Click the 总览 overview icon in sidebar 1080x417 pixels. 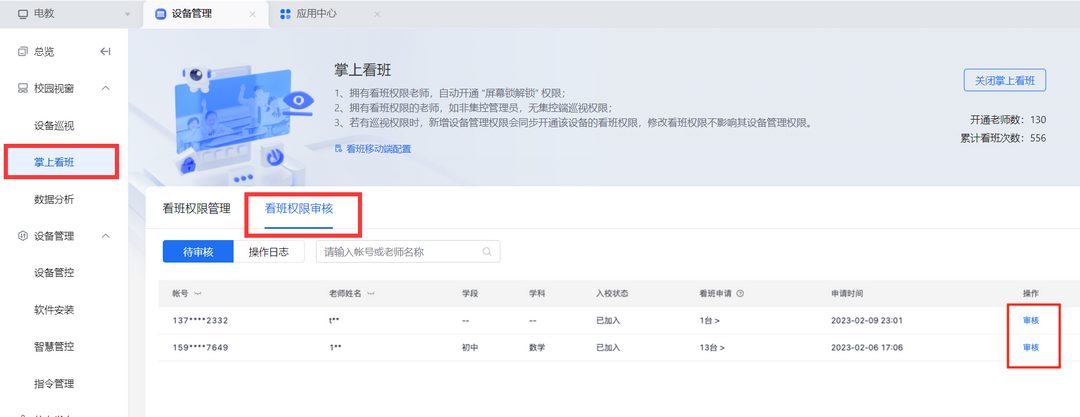click(x=23, y=52)
